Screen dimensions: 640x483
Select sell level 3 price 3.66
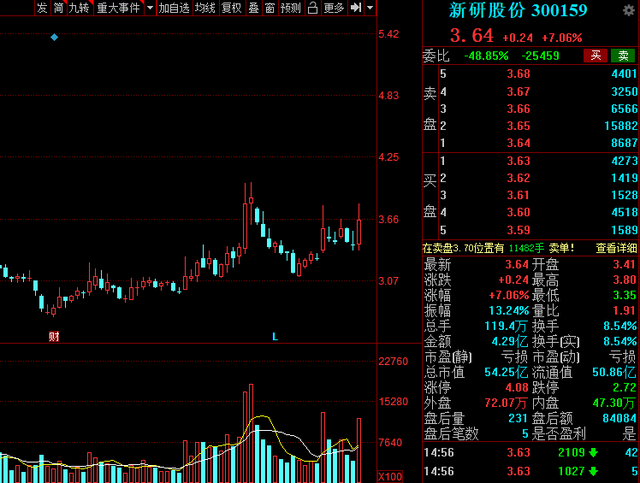pyautogui.click(x=518, y=109)
